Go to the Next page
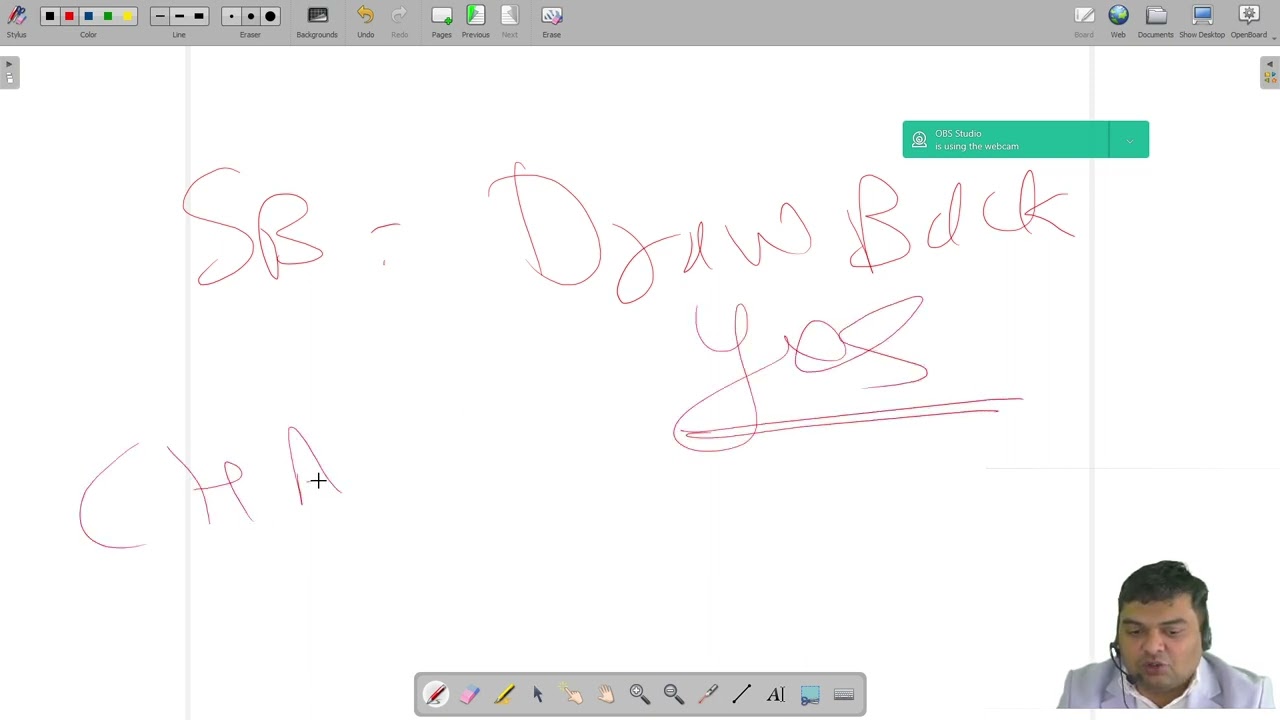This screenshot has height=720, width=1280. pos(509,21)
